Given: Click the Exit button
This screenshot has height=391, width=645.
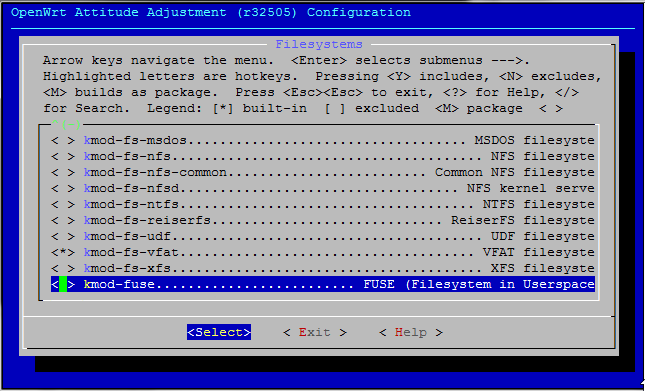Looking at the screenshot, I should (315, 332).
